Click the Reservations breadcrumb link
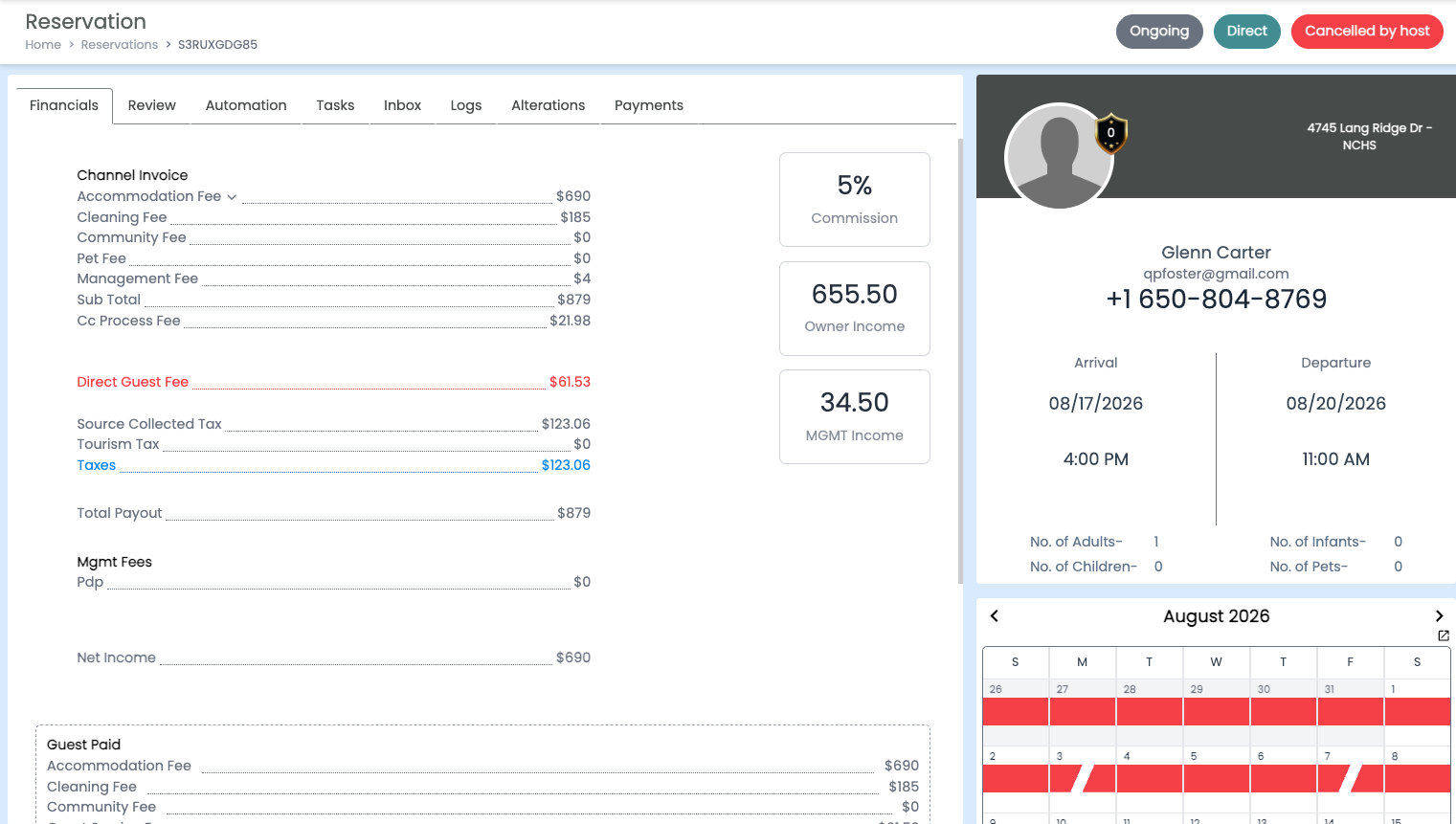The width and height of the screenshot is (1456, 824). pyautogui.click(x=120, y=45)
